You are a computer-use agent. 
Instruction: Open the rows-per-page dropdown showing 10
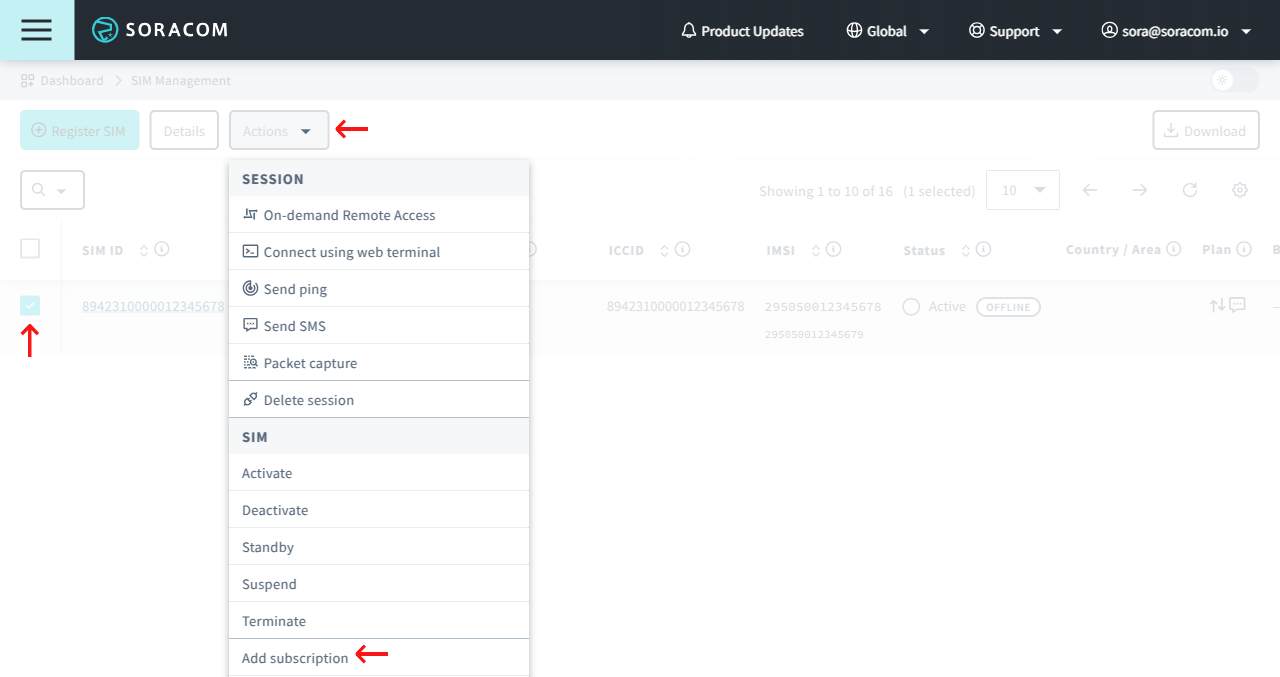pos(1022,190)
